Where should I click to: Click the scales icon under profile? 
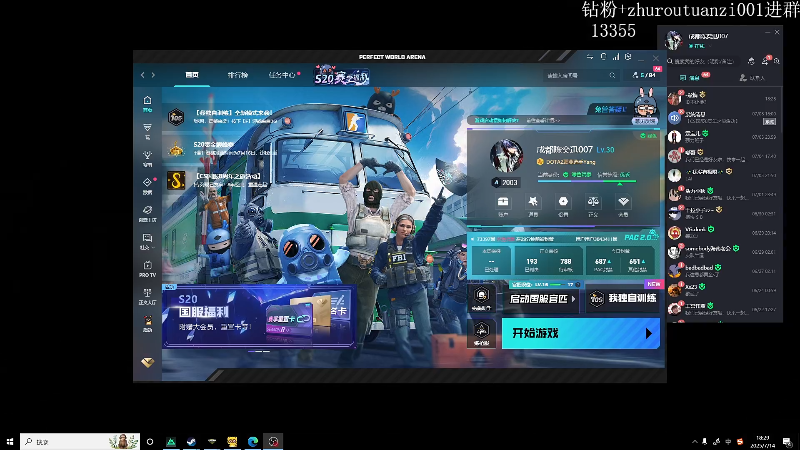[x=593, y=202]
